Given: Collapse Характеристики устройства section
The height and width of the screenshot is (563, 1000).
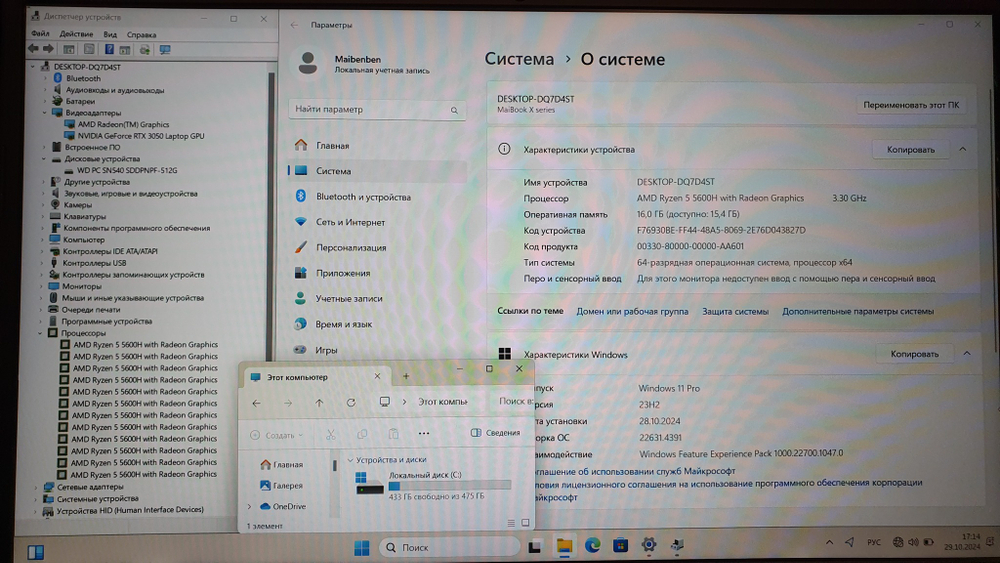Looking at the screenshot, I should 962,149.
